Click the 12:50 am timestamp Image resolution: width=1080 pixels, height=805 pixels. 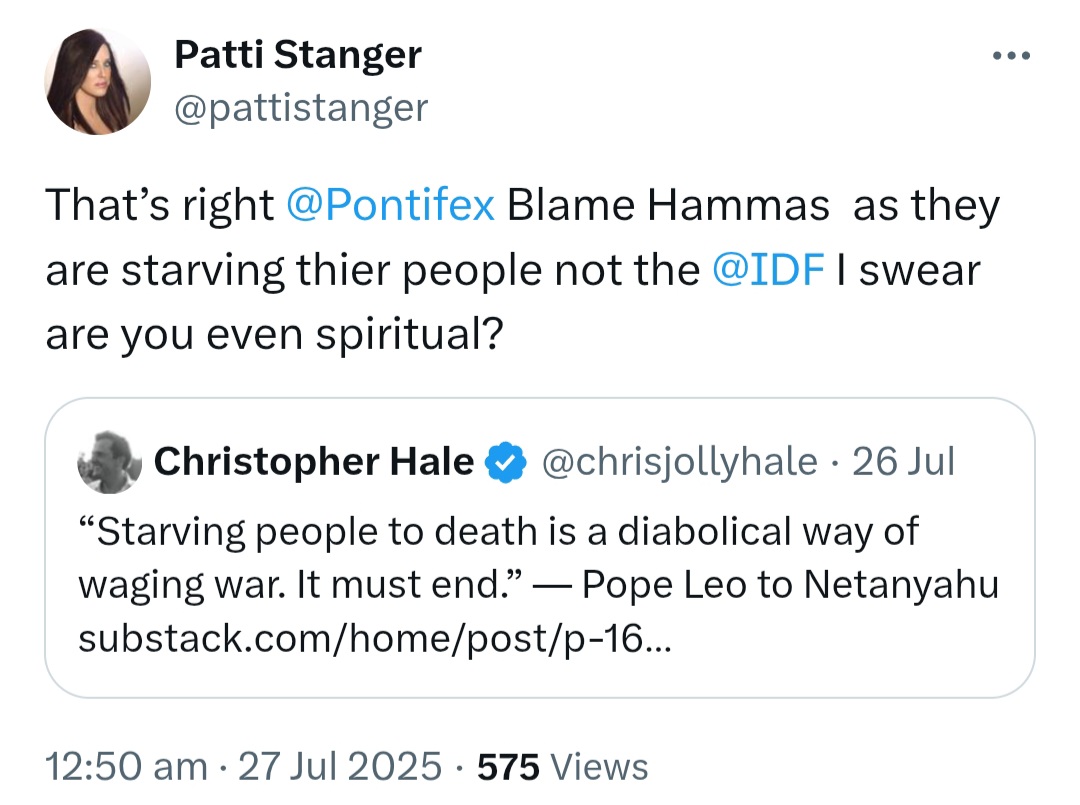[x=126, y=766]
